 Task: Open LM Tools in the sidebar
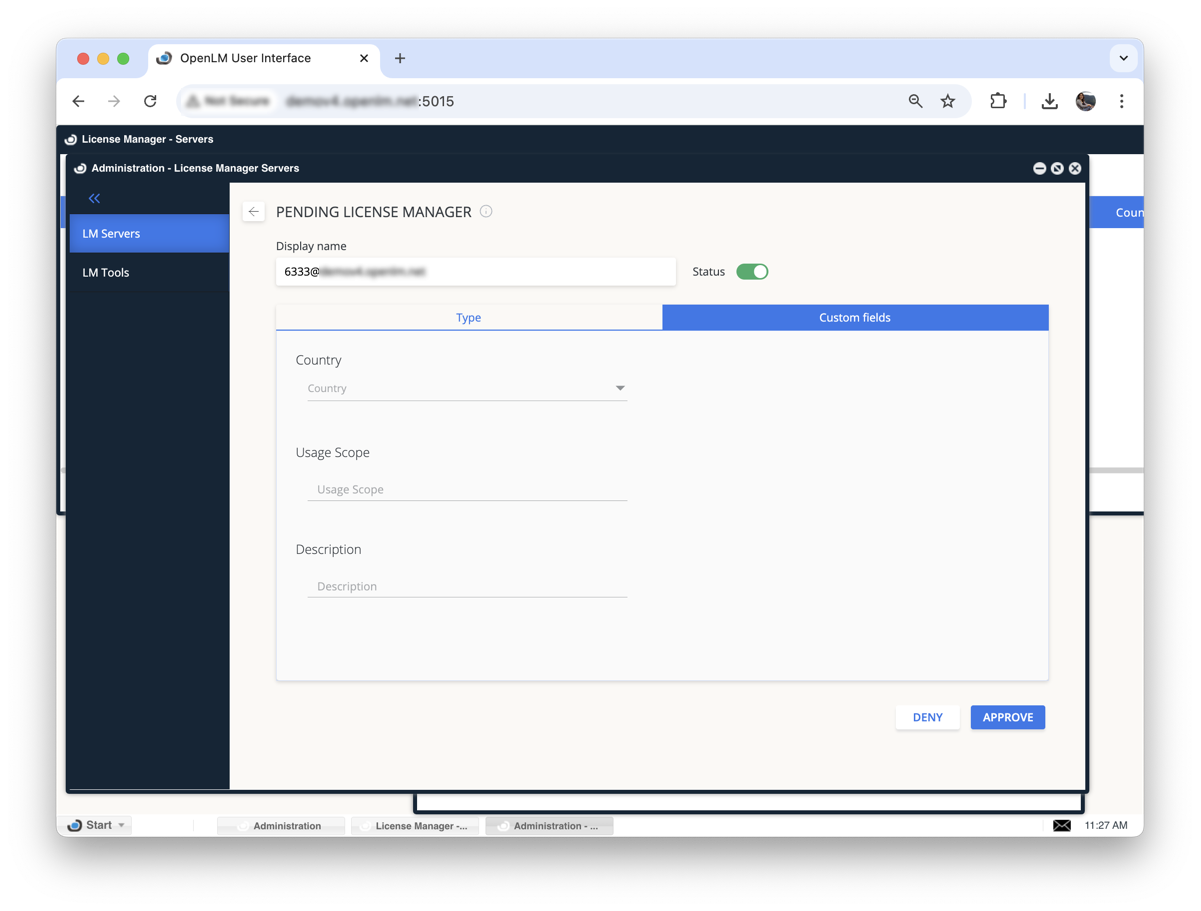tap(106, 272)
